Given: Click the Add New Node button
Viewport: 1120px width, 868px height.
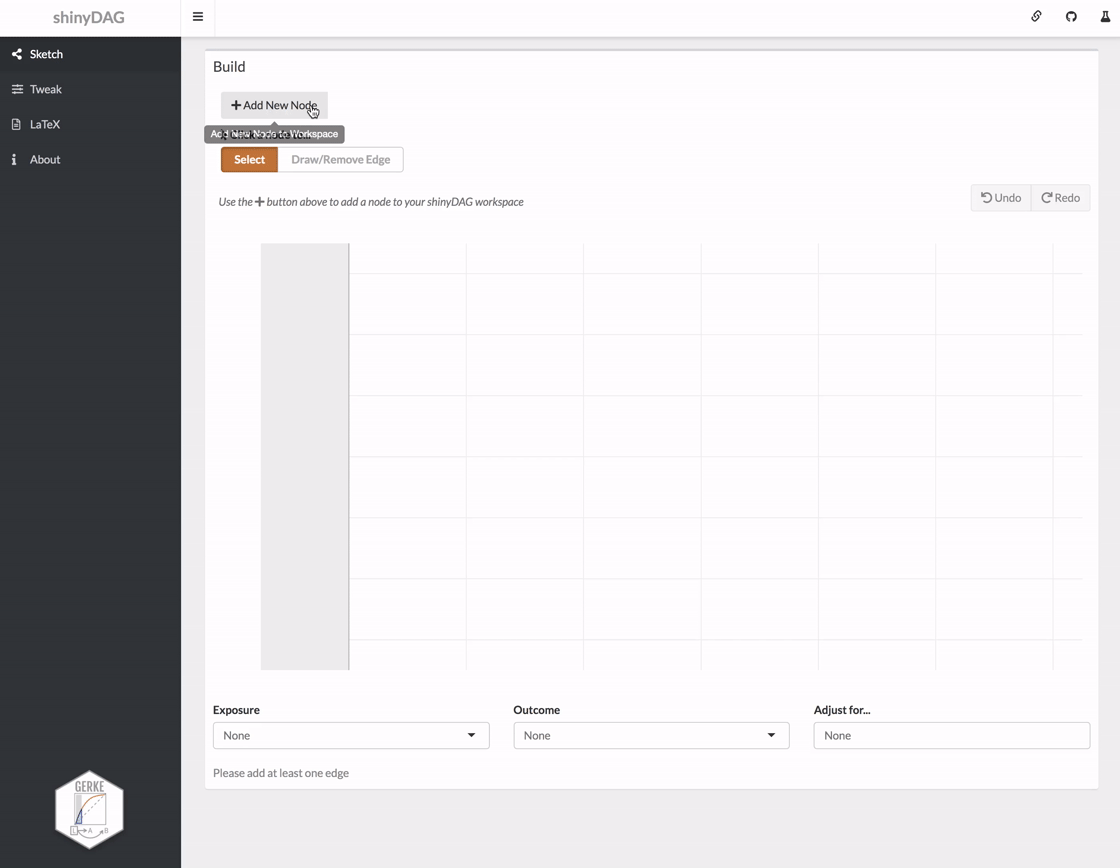Looking at the screenshot, I should point(274,105).
